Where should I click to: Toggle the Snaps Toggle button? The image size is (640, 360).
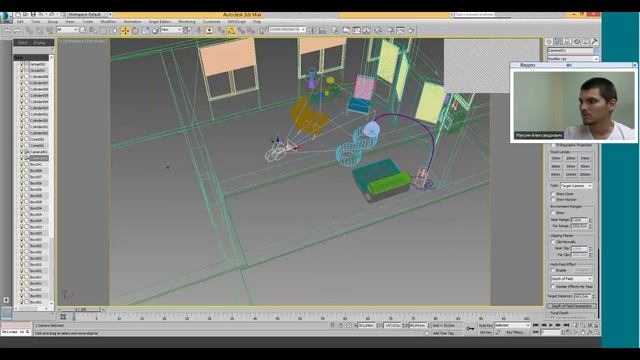click(221, 31)
